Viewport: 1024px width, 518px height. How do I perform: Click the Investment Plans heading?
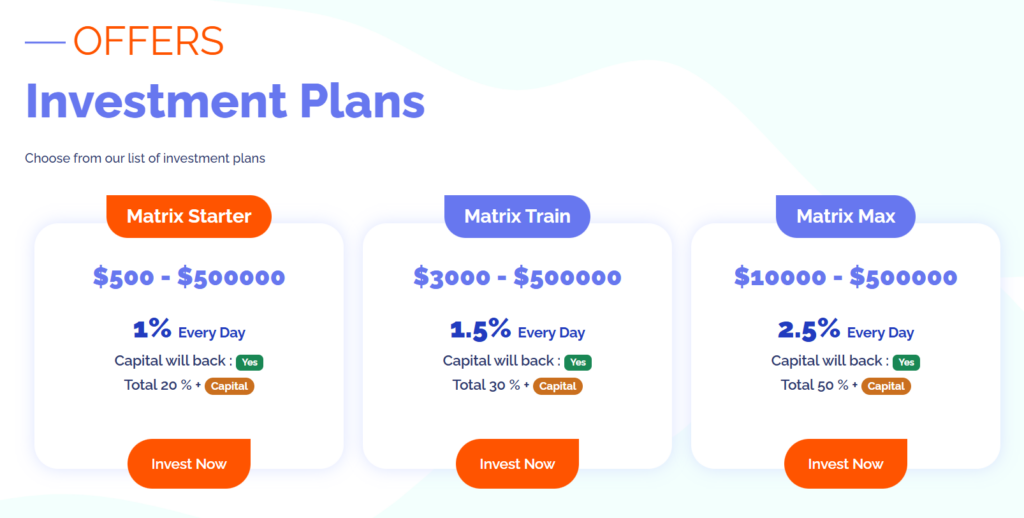[x=225, y=102]
